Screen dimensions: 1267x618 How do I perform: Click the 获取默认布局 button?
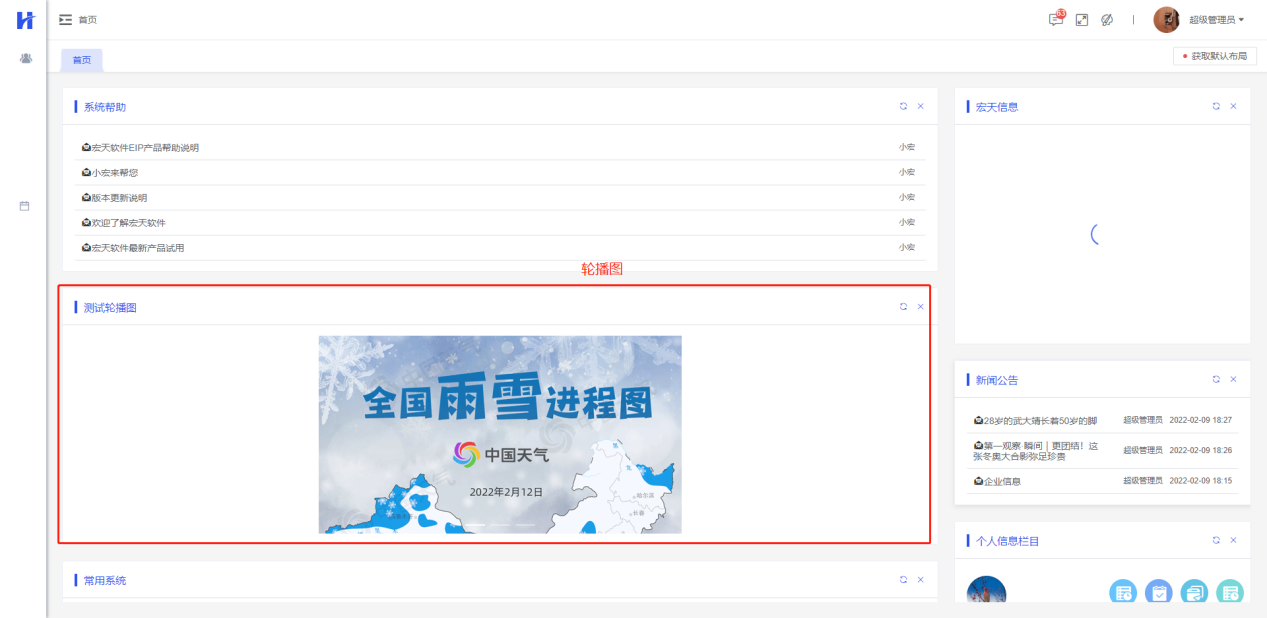(x=1215, y=56)
